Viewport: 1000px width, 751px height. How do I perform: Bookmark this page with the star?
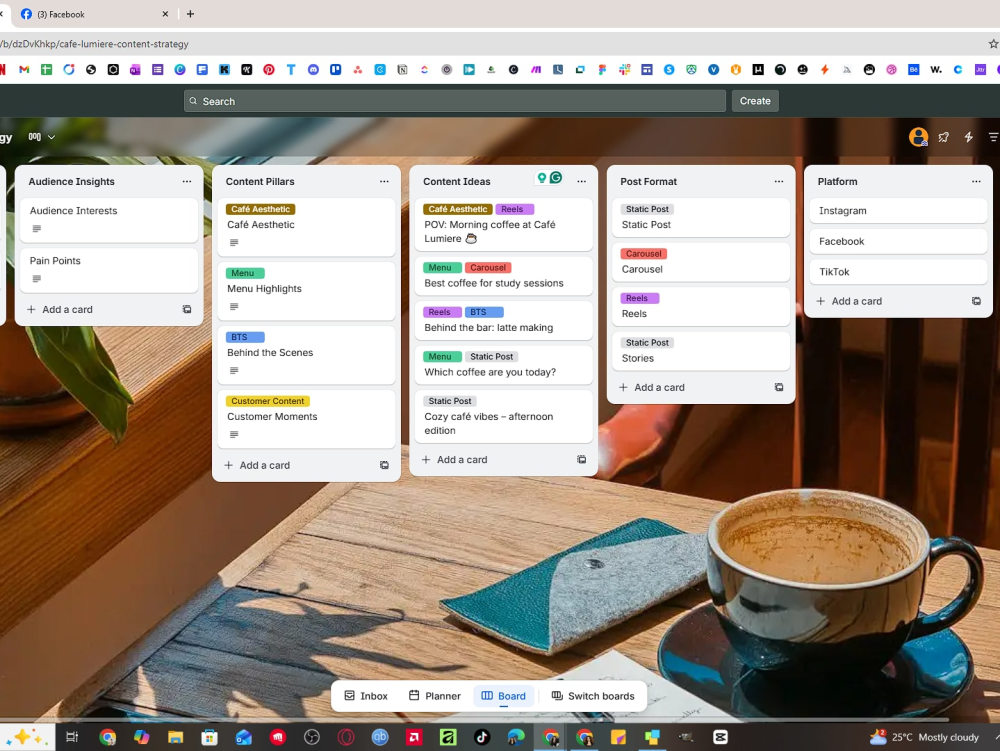993,44
